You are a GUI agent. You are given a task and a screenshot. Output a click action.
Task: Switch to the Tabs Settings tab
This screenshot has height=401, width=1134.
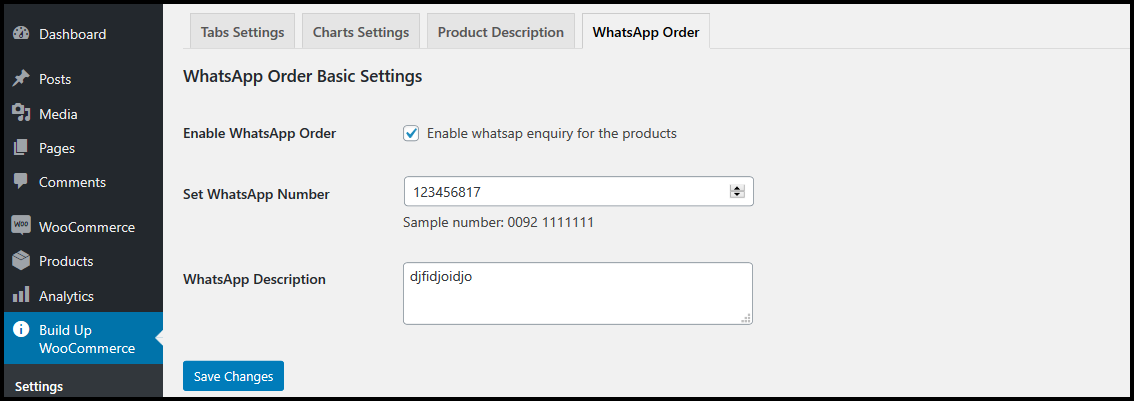242,32
